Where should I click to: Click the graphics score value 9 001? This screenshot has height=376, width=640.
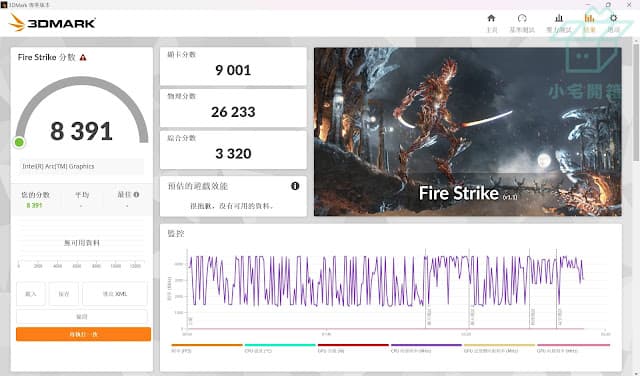point(233,70)
